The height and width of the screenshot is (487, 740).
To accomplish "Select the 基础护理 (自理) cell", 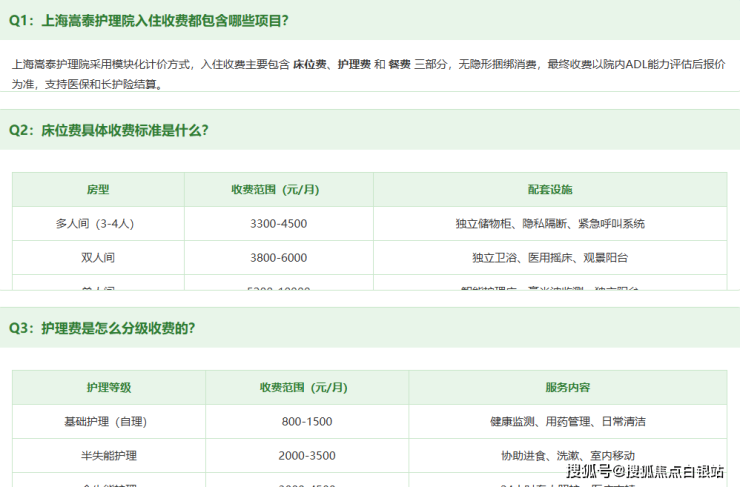I will coord(109,421).
